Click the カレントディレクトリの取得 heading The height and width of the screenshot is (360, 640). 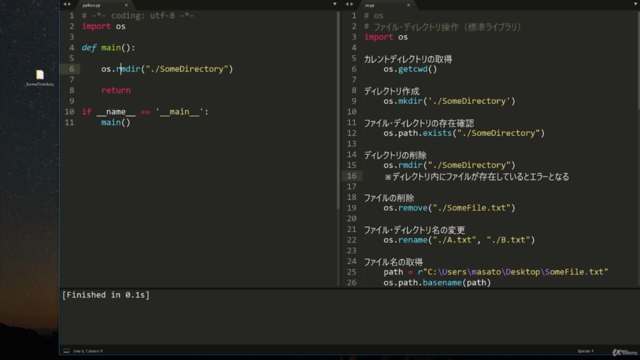tap(408, 59)
